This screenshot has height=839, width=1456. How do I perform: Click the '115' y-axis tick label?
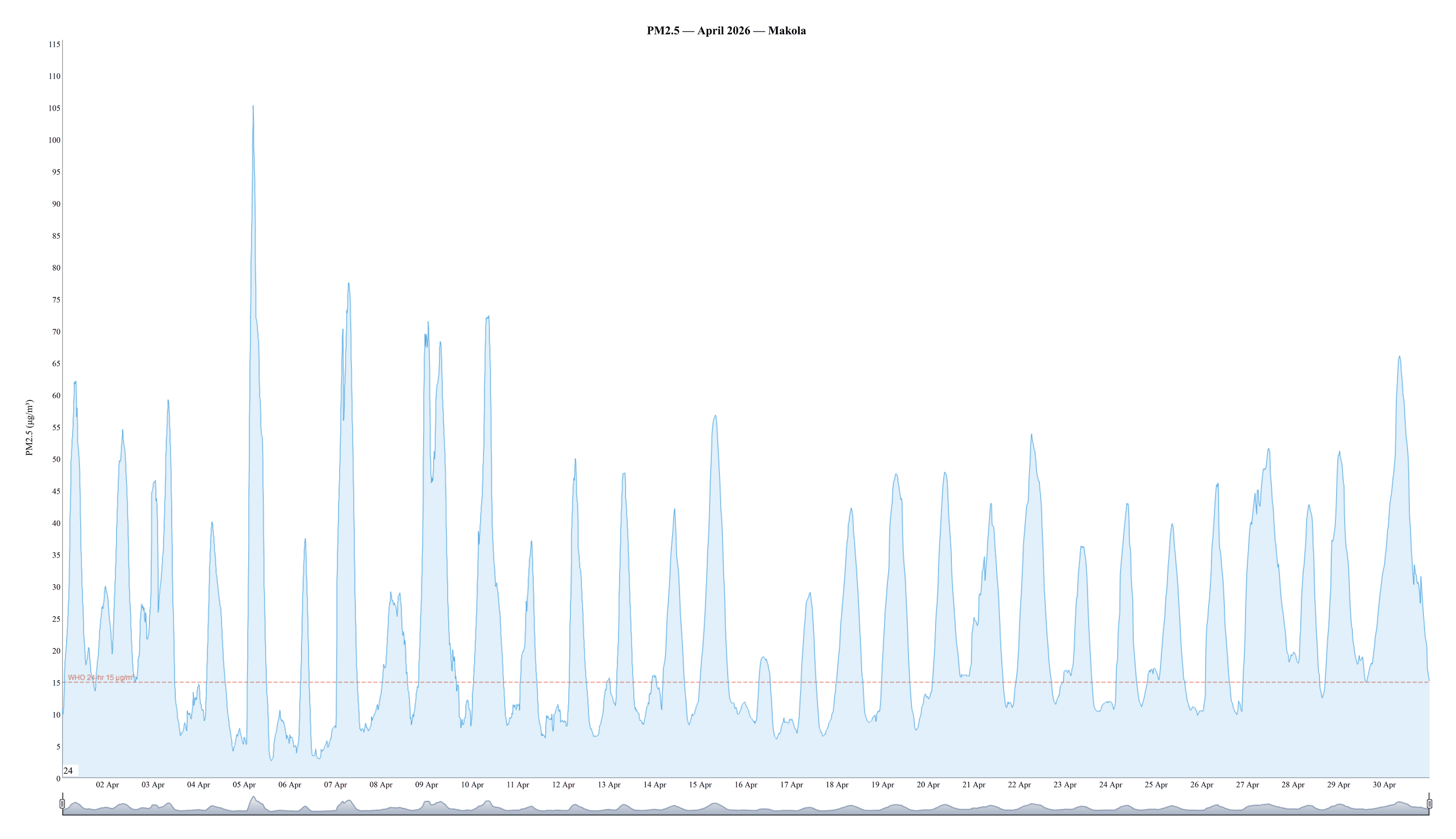[x=54, y=44]
